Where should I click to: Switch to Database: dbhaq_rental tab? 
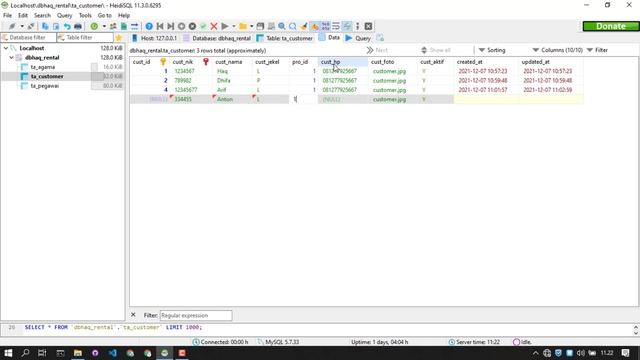pos(217,38)
